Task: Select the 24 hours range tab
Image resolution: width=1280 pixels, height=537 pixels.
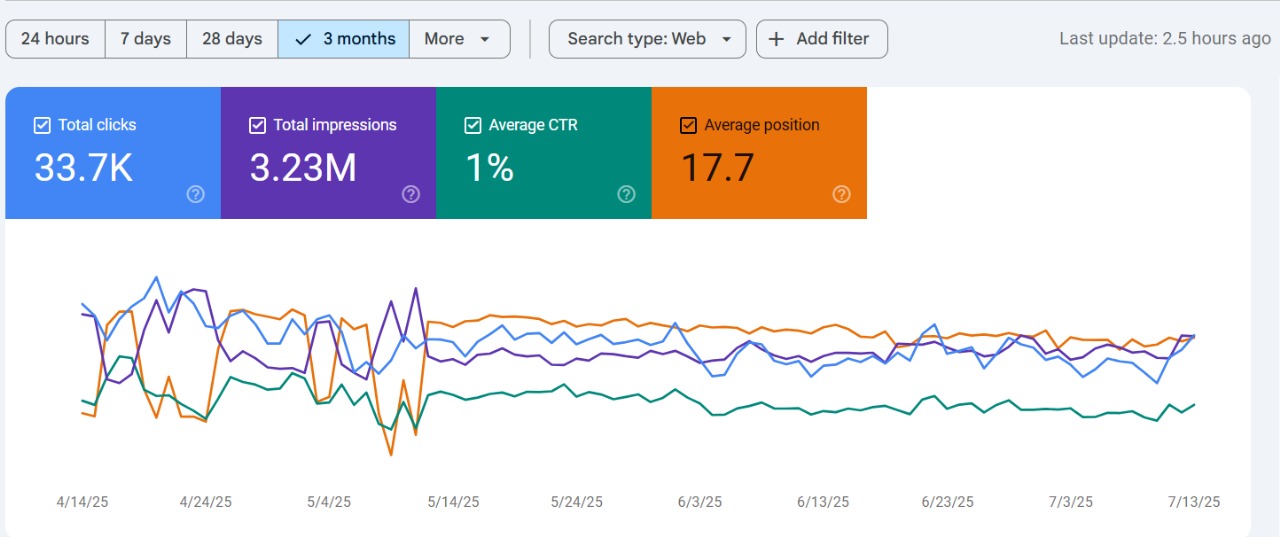Action: (x=55, y=39)
